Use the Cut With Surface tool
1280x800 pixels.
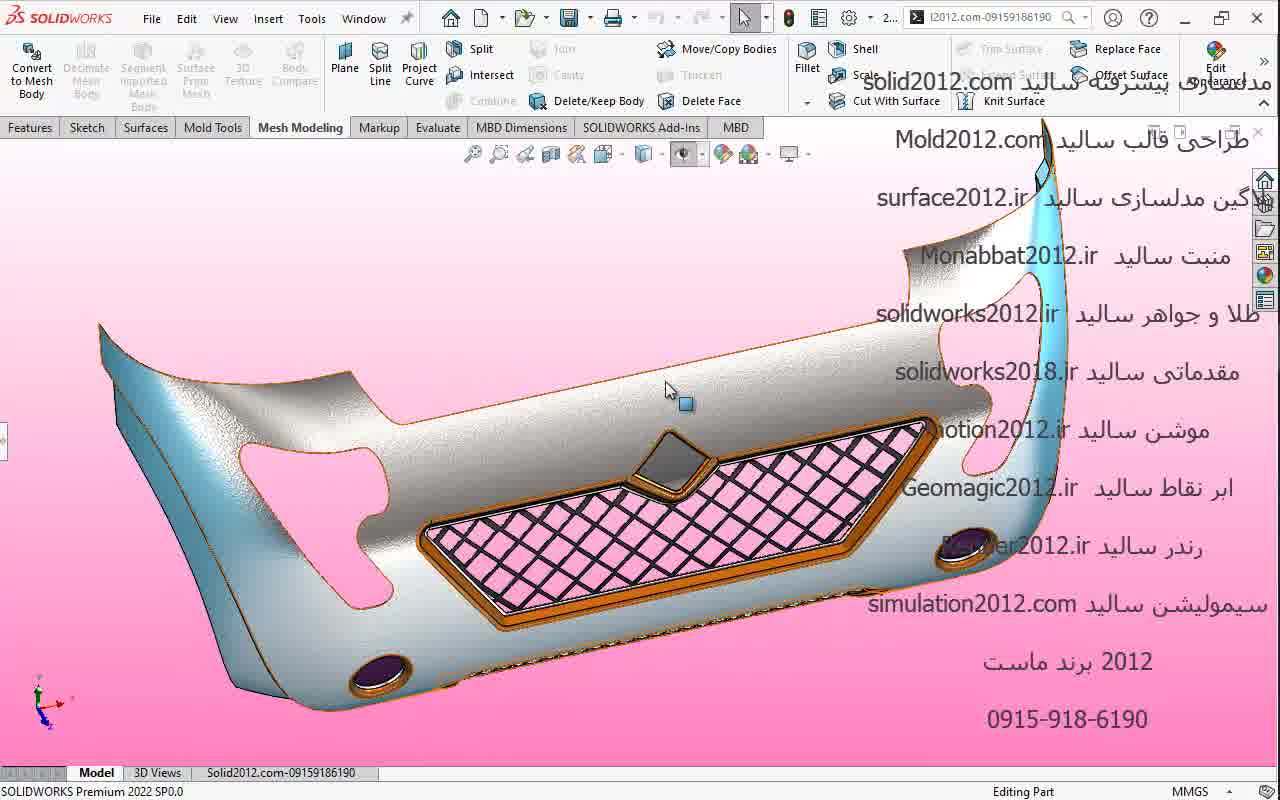point(884,101)
